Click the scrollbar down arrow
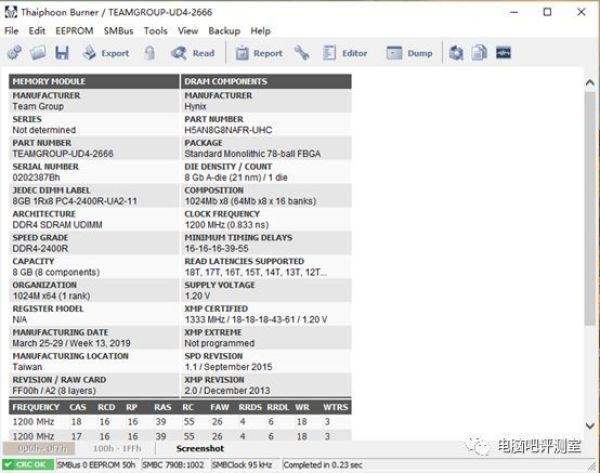 click(x=590, y=425)
